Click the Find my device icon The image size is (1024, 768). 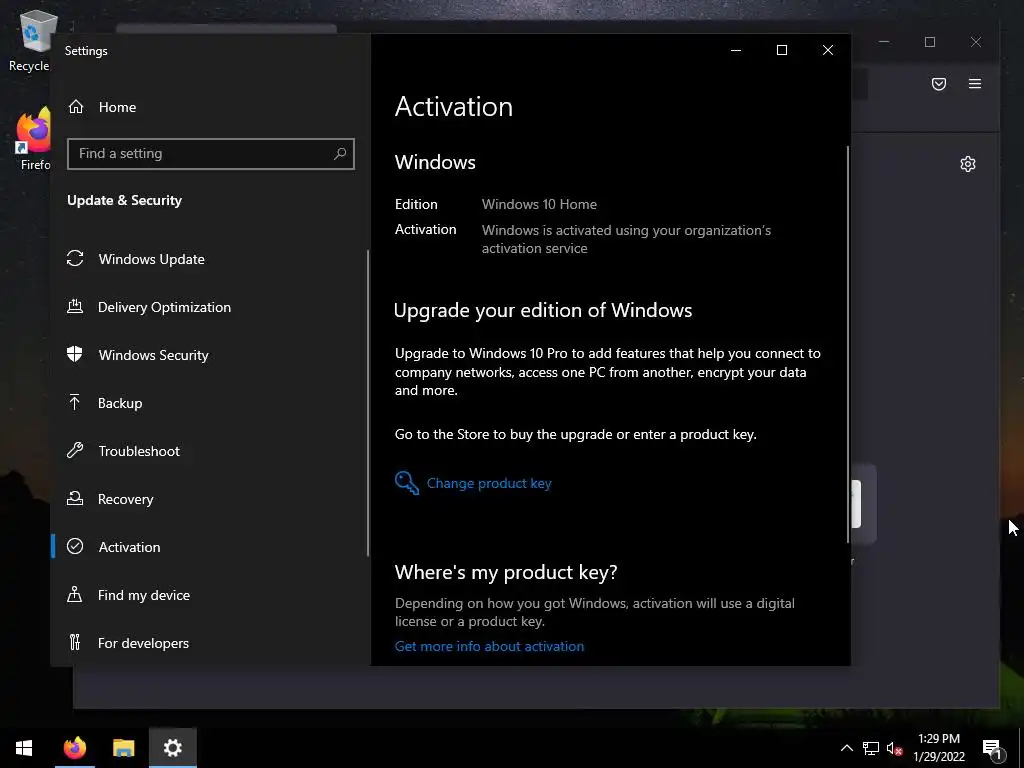(74, 594)
